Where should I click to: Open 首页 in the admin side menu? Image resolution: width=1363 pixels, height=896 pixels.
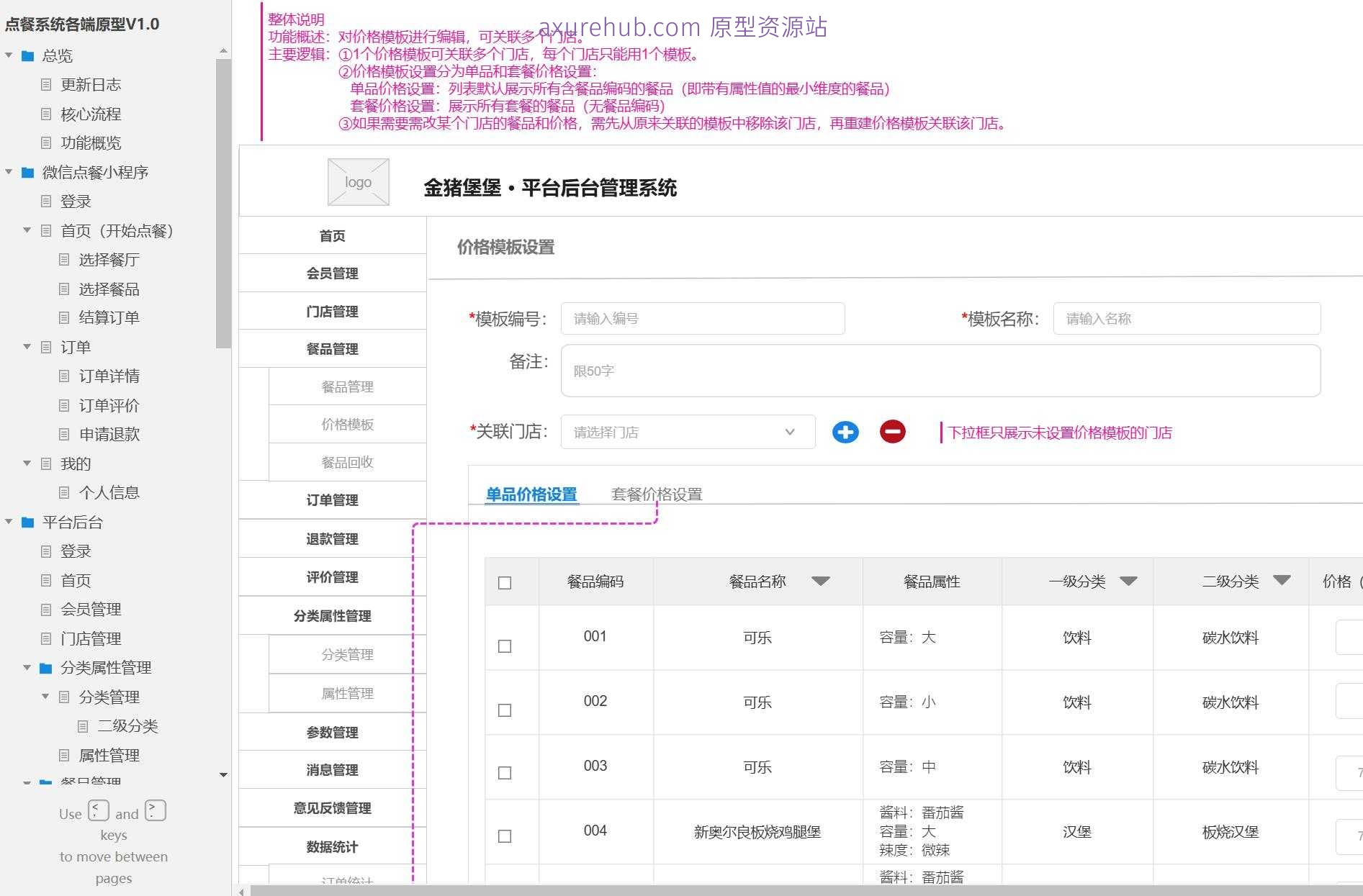coord(333,235)
